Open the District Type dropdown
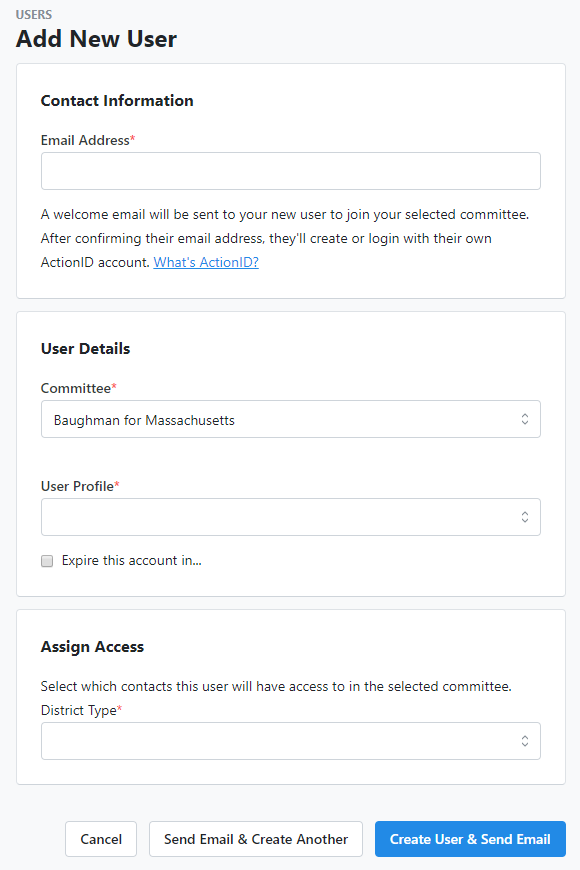Viewport: 580px width, 870px height. coord(290,741)
